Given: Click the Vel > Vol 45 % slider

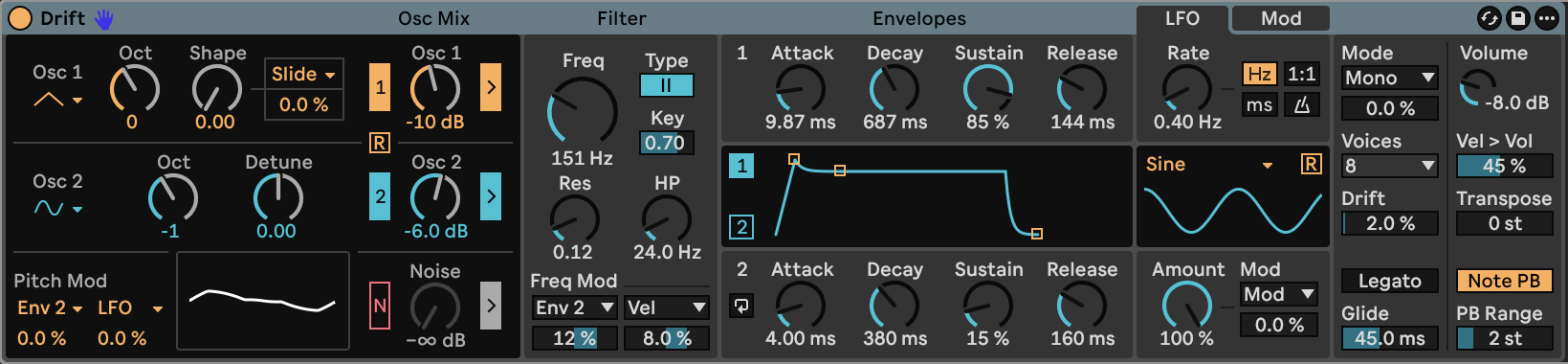Looking at the screenshot, I should coord(1504,166).
